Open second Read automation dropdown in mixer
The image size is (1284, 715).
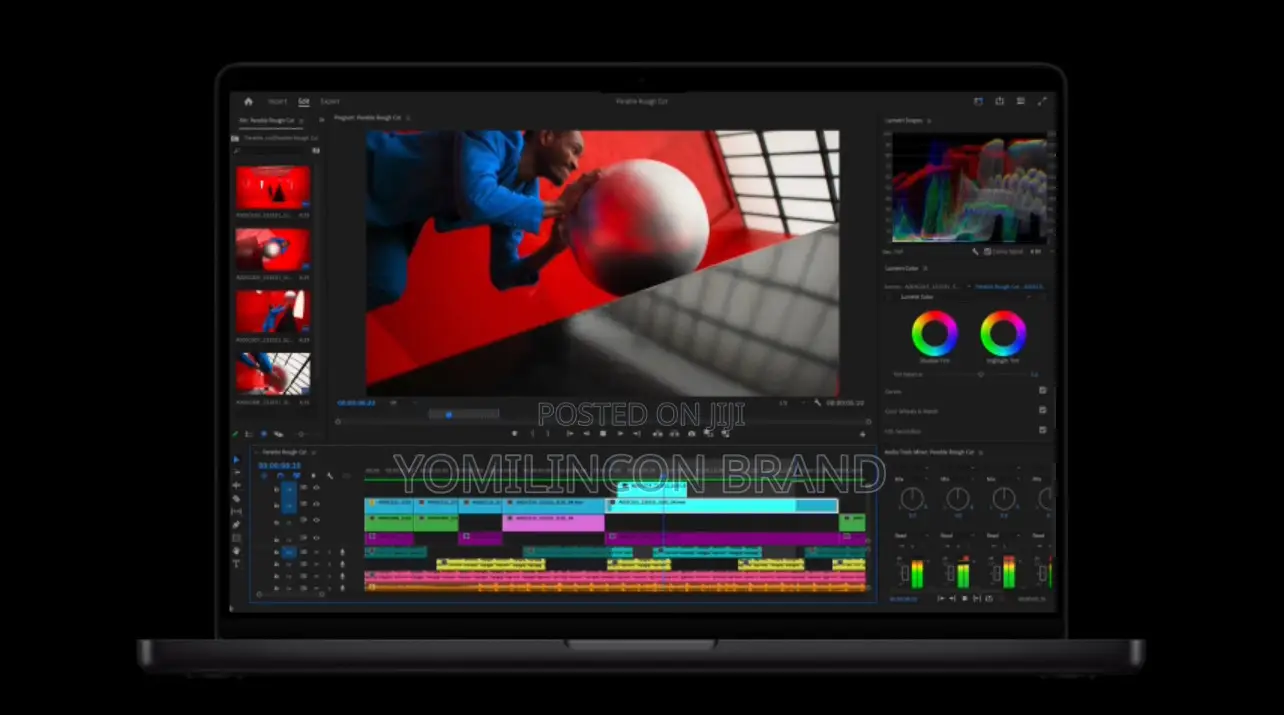tap(957, 535)
